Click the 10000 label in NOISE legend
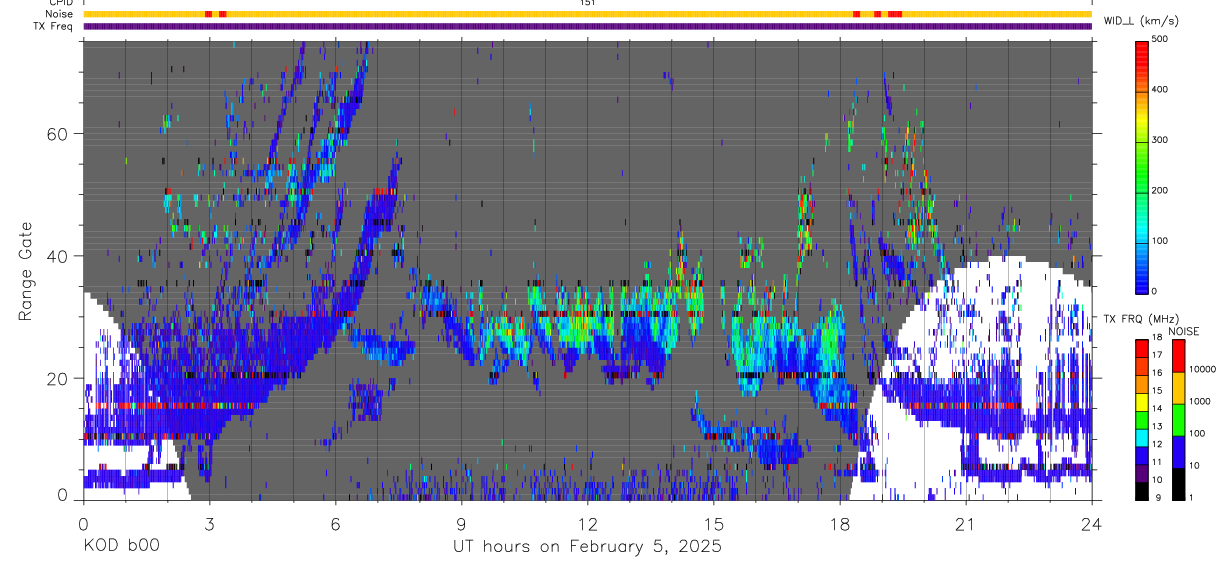Image resolution: width=1228 pixels, height=567 pixels. click(1203, 370)
